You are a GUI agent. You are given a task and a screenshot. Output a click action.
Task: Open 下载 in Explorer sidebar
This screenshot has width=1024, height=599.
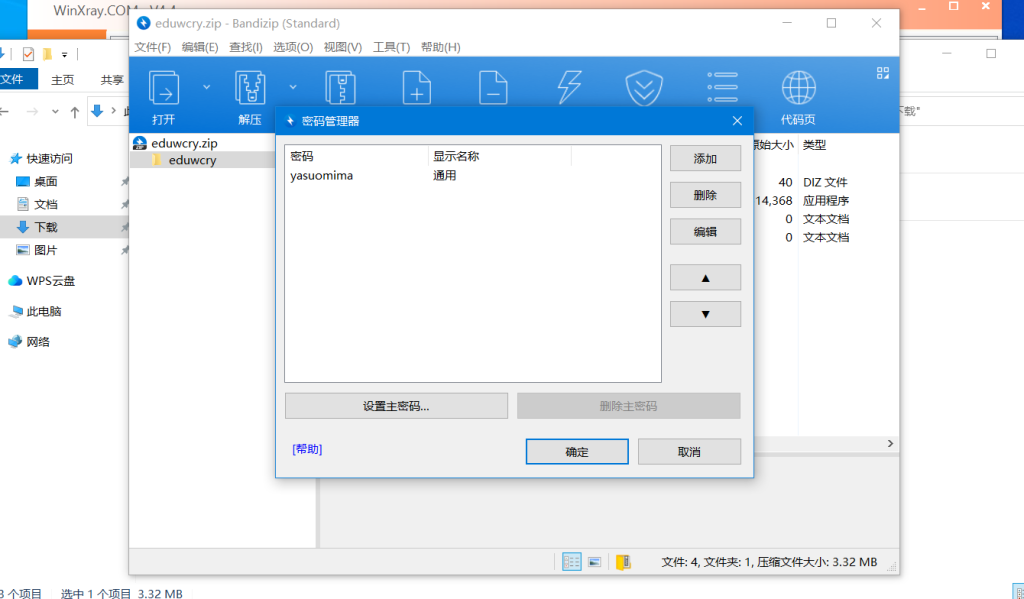[46, 227]
